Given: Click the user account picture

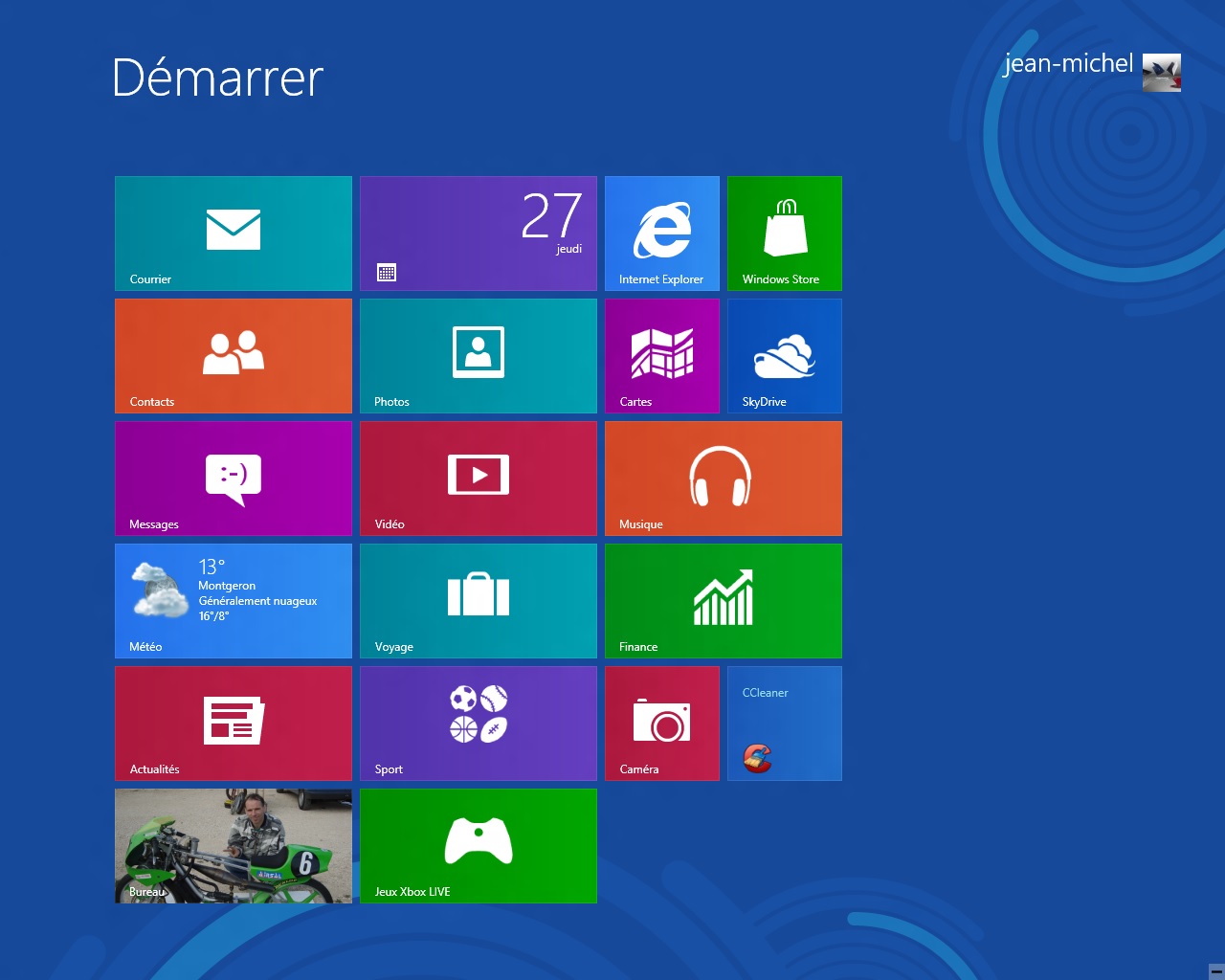Looking at the screenshot, I should pyautogui.click(x=1162, y=73).
